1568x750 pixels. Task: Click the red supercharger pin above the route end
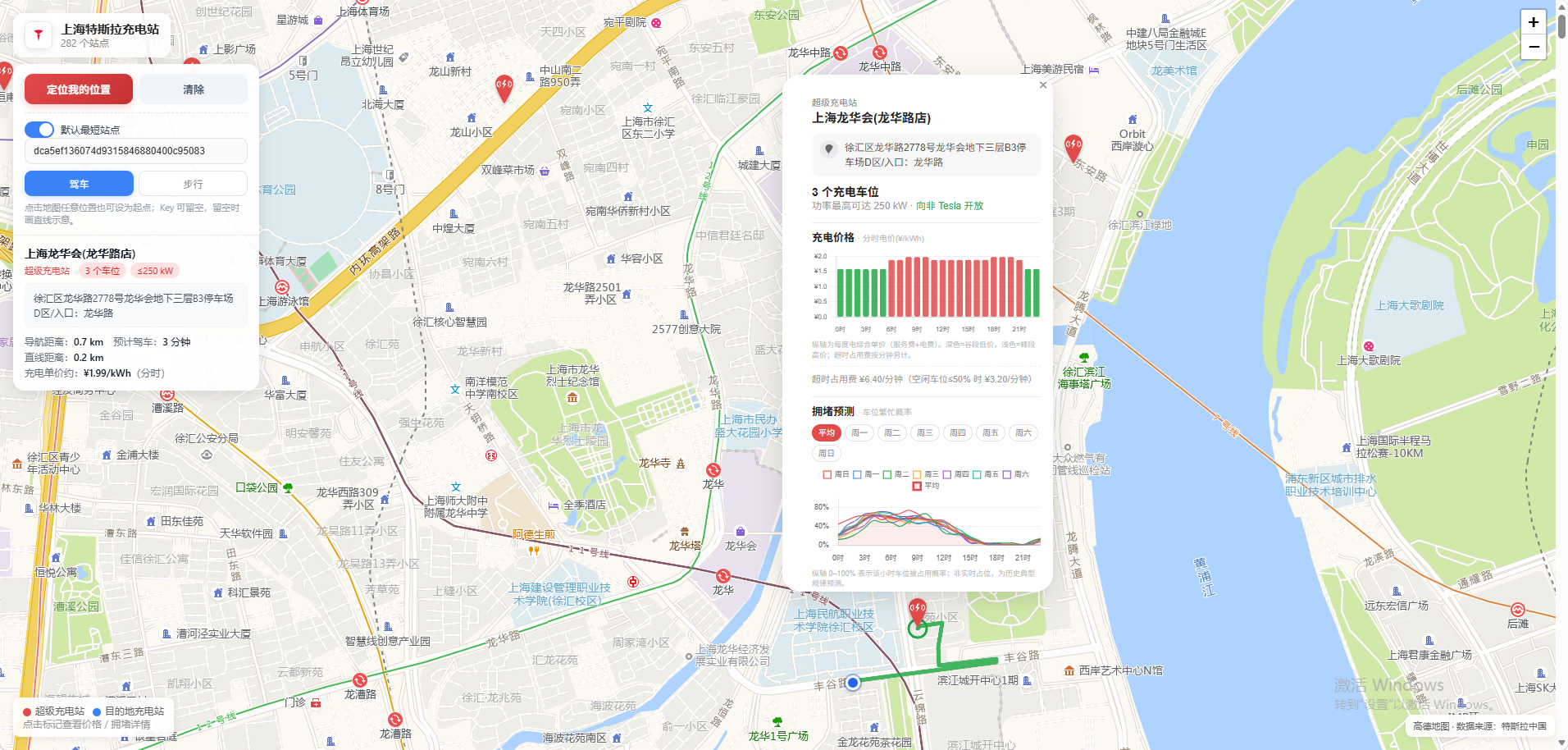pyautogui.click(x=918, y=611)
